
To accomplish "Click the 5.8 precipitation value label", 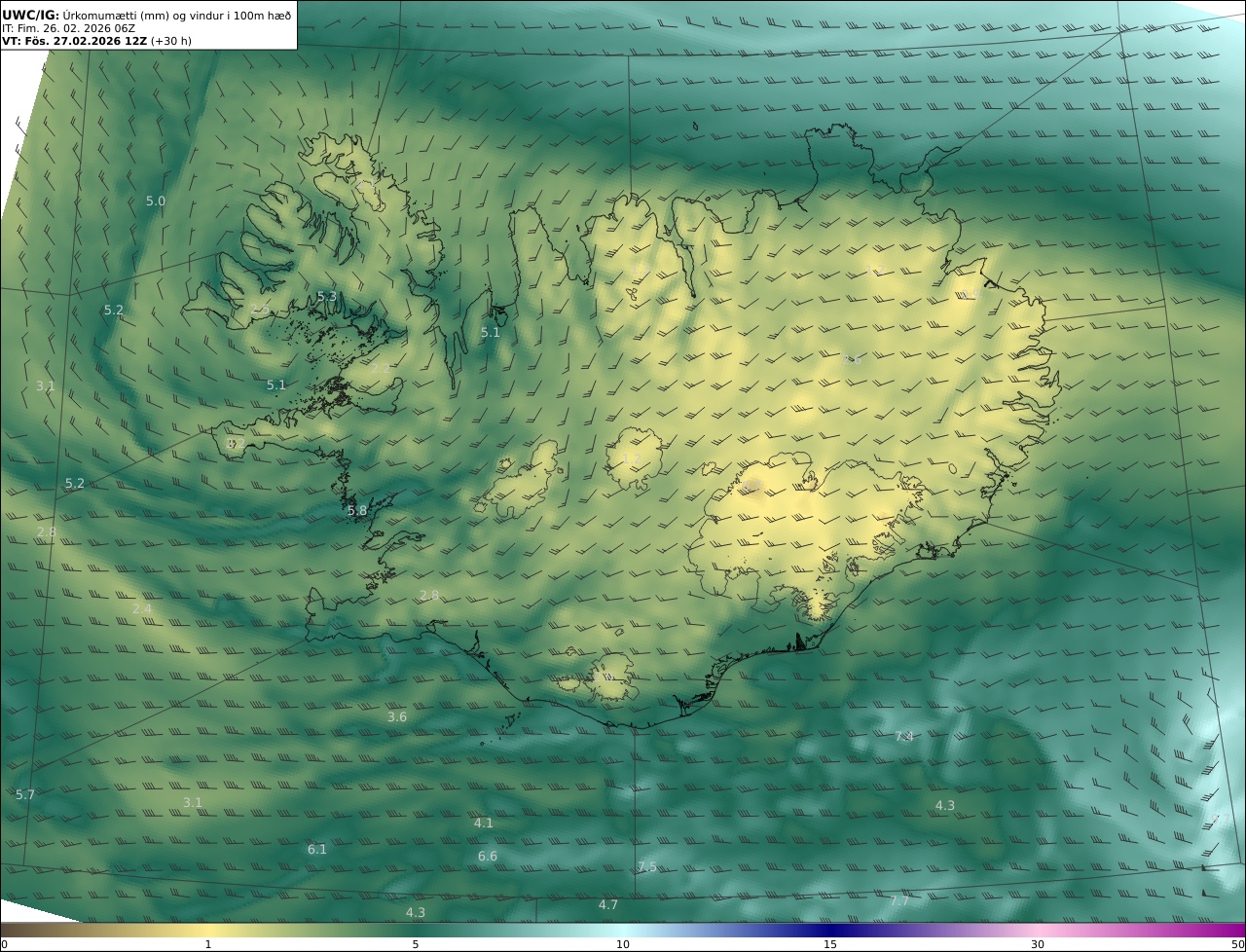I will [357, 511].
